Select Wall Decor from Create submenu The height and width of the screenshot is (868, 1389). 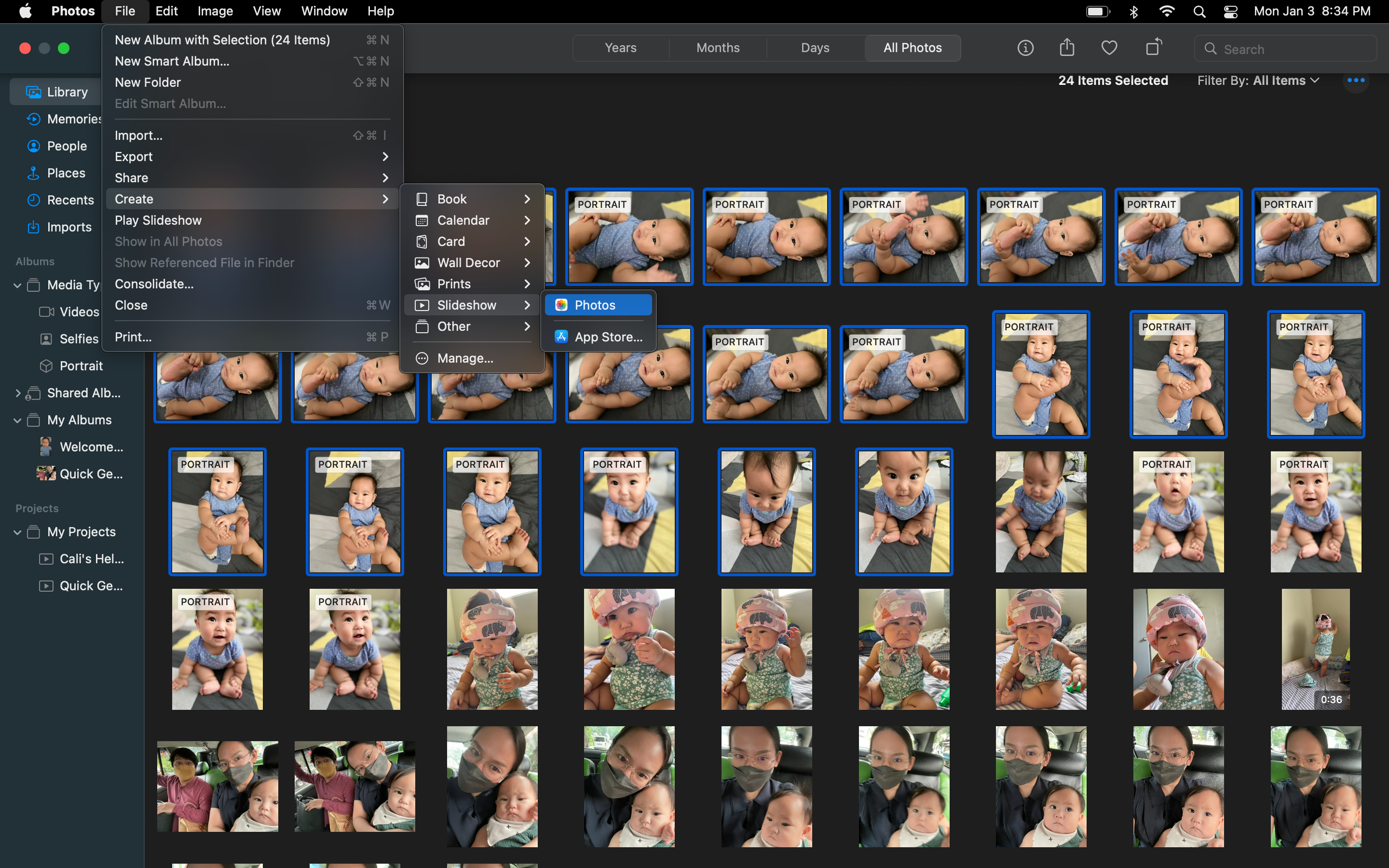point(469,262)
